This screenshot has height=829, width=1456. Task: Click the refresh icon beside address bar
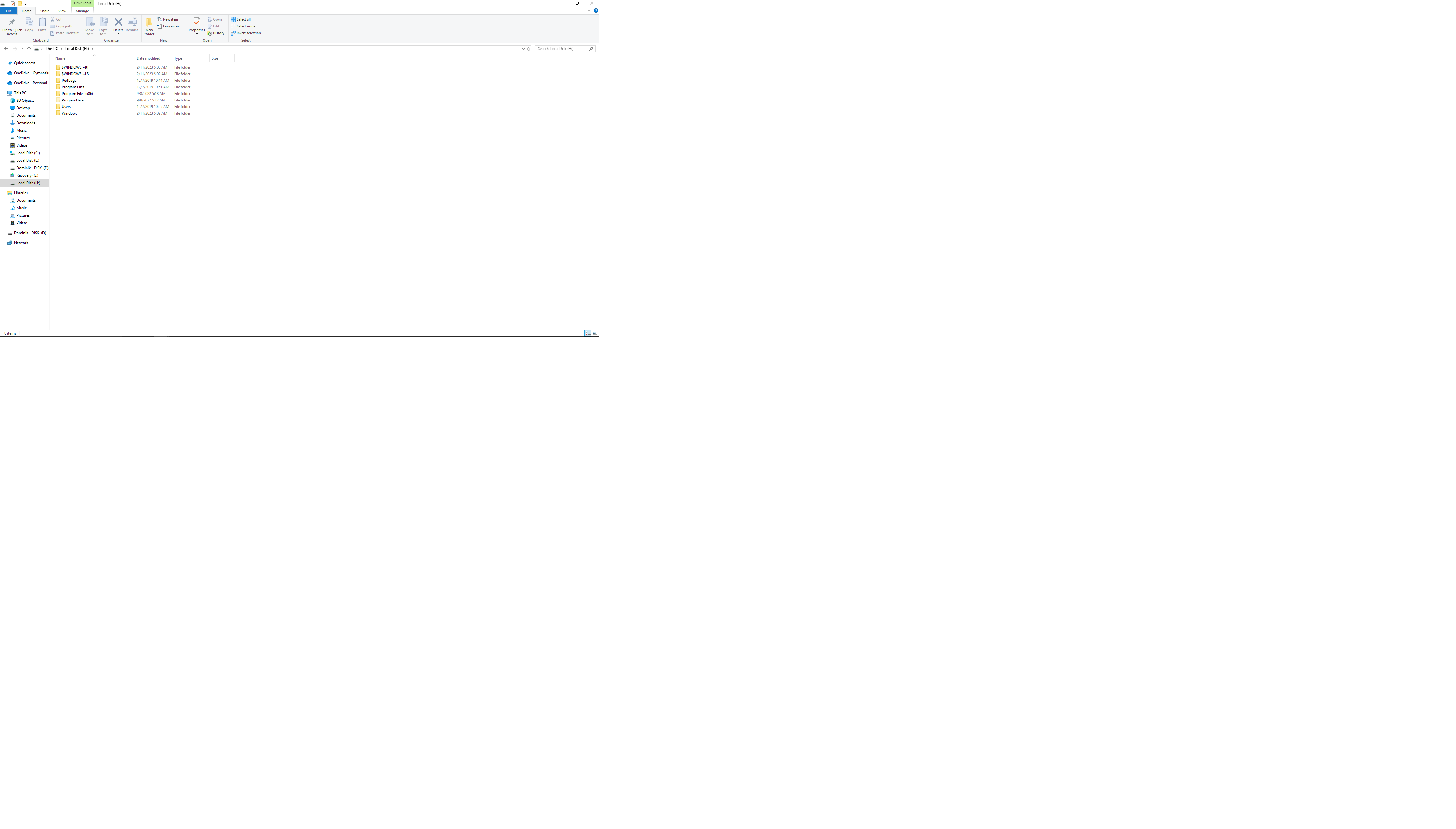(x=529, y=49)
